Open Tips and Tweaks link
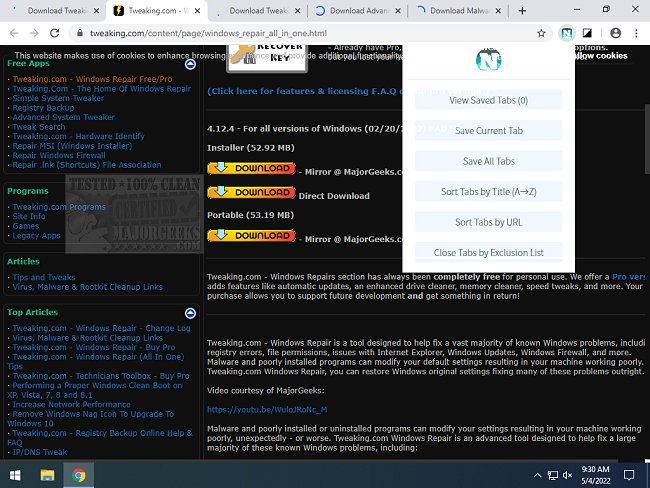 click(44, 277)
